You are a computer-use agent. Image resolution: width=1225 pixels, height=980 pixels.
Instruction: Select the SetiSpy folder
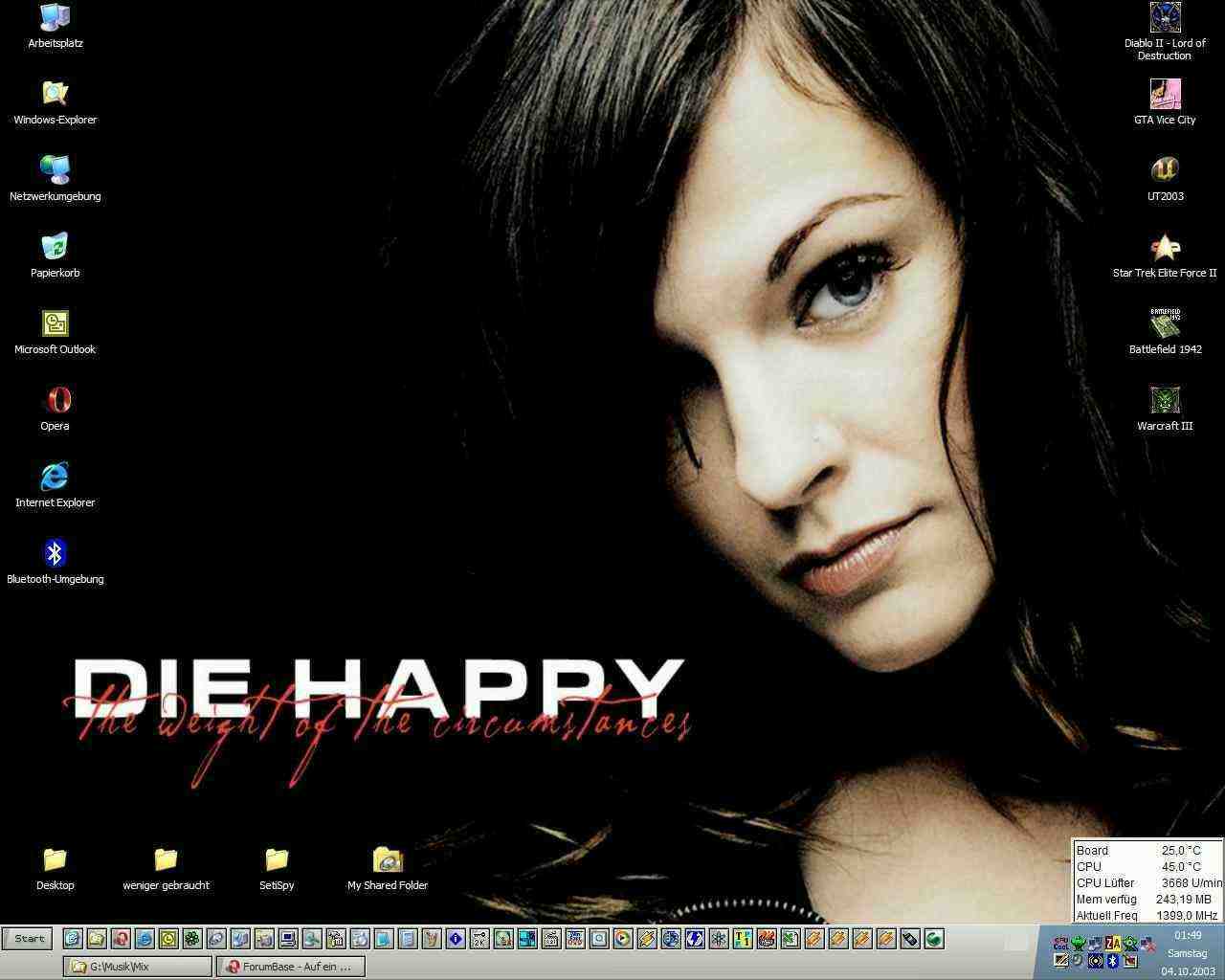coord(277,868)
